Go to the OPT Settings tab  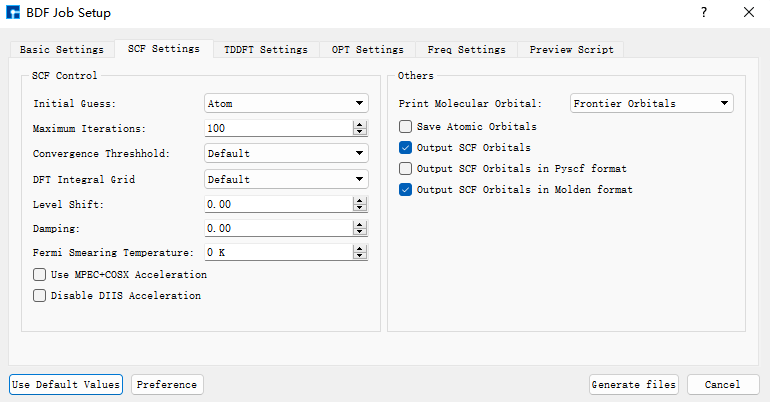pos(368,50)
